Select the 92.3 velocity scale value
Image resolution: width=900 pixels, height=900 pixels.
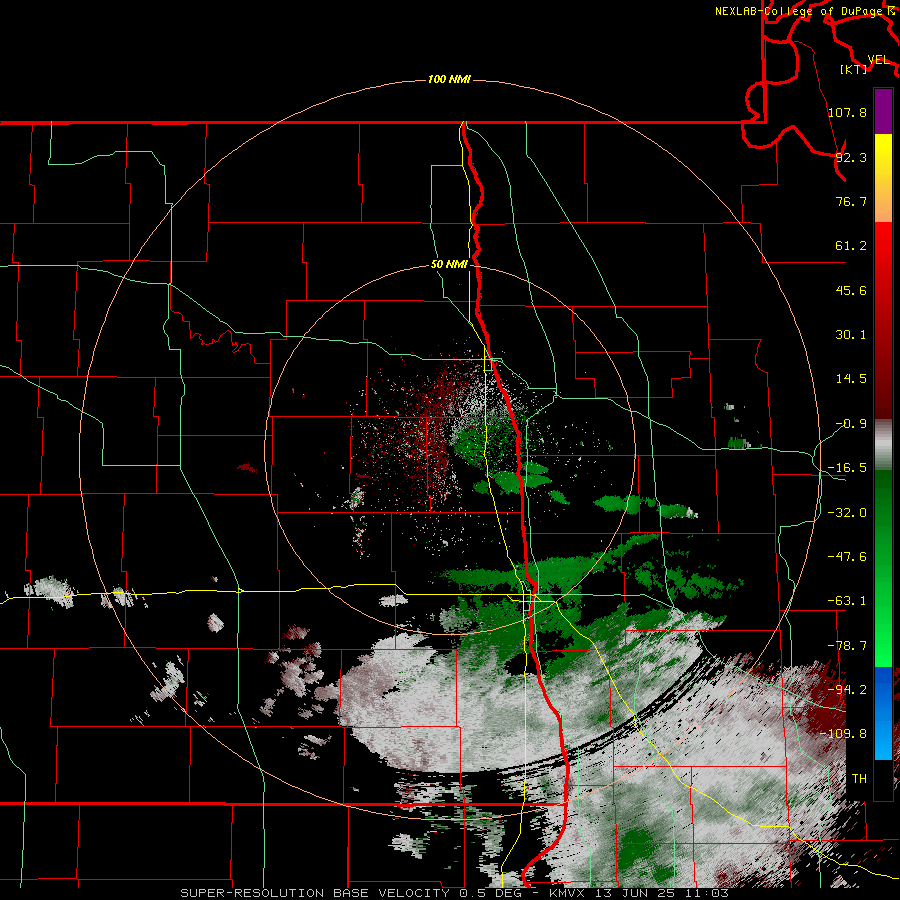pyautogui.click(x=851, y=157)
